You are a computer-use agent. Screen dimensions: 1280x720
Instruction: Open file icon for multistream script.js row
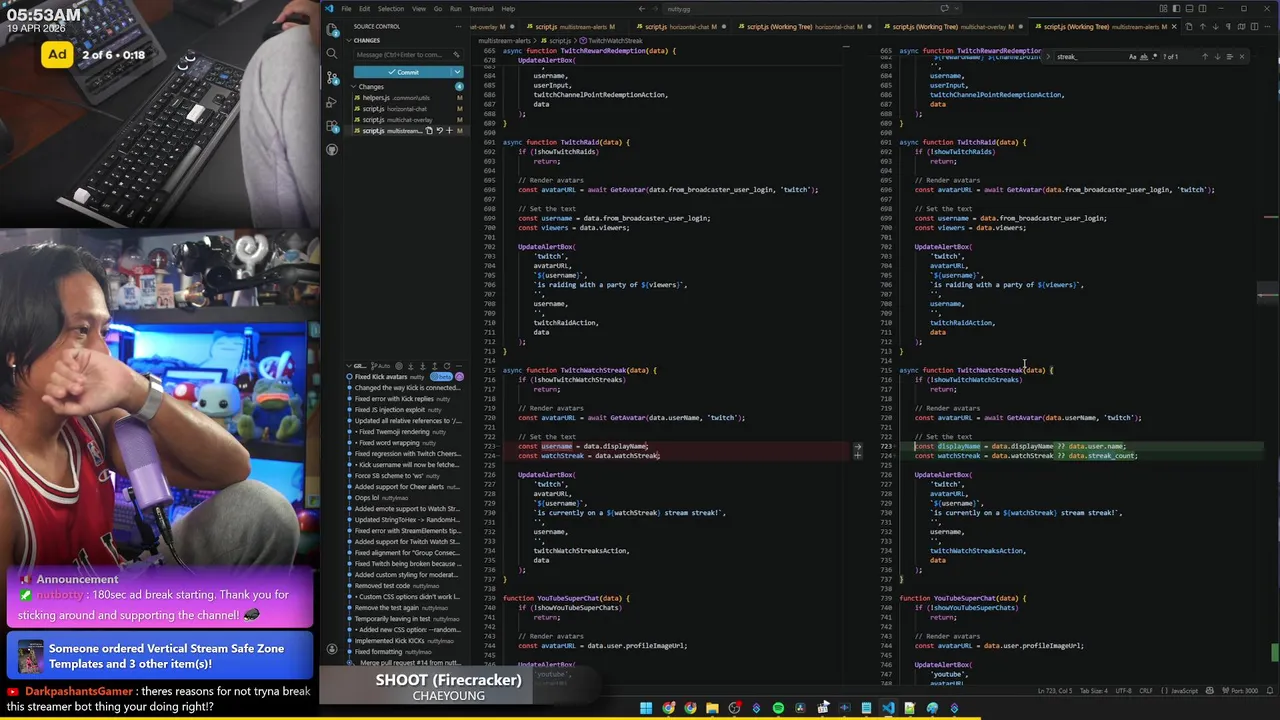coord(429,131)
